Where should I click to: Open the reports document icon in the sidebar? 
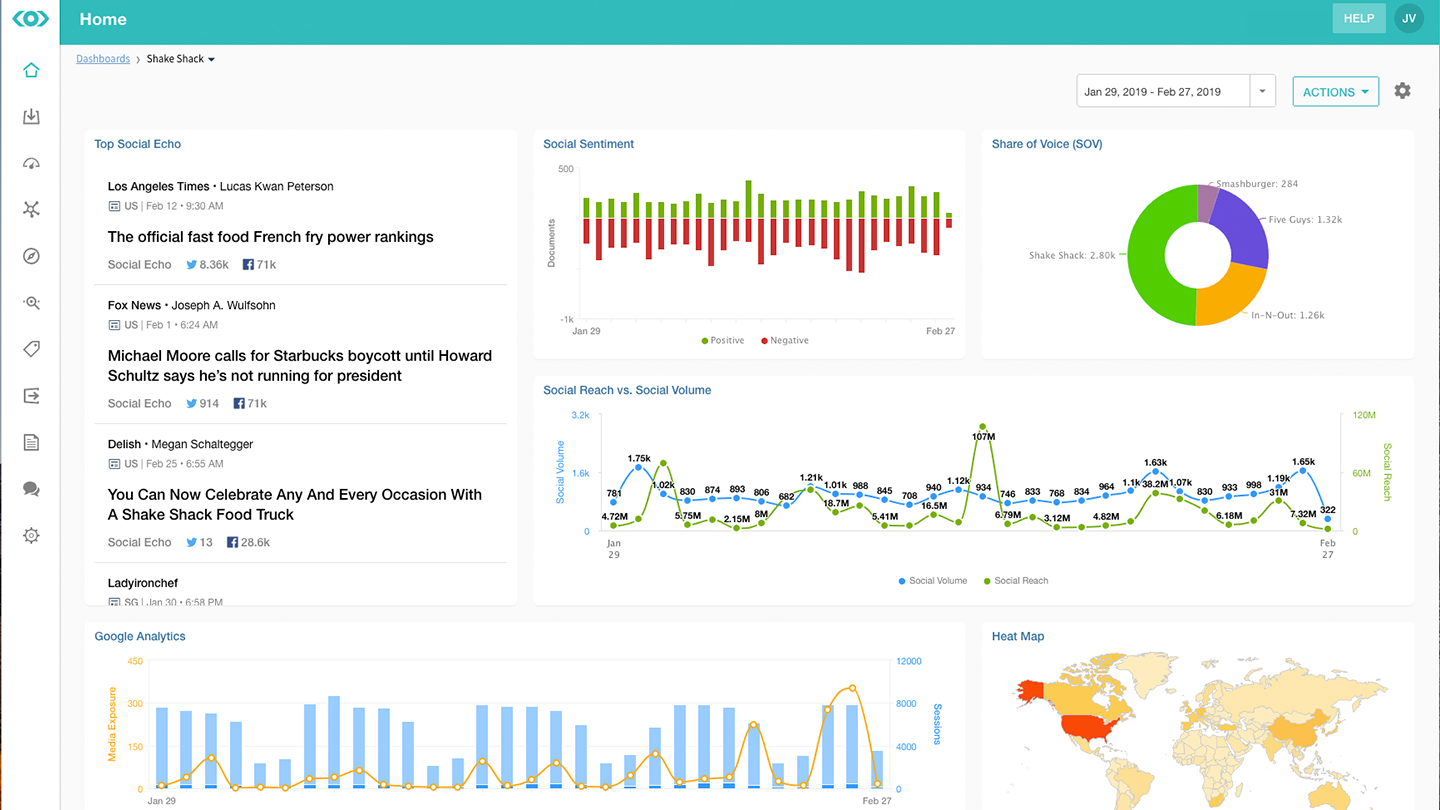click(x=31, y=441)
